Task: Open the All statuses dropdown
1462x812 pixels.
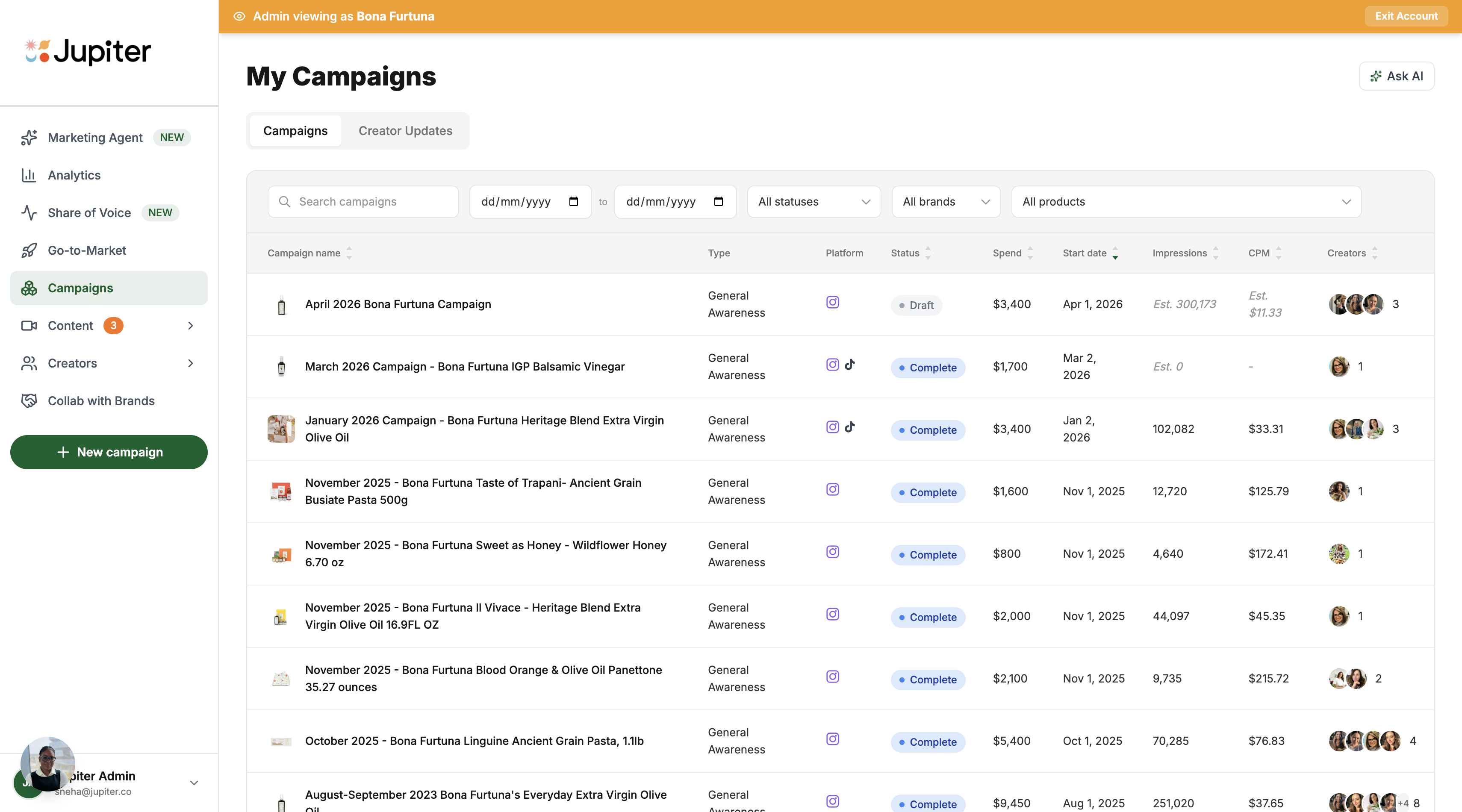Action: pyautogui.click(x=814, y=201)
